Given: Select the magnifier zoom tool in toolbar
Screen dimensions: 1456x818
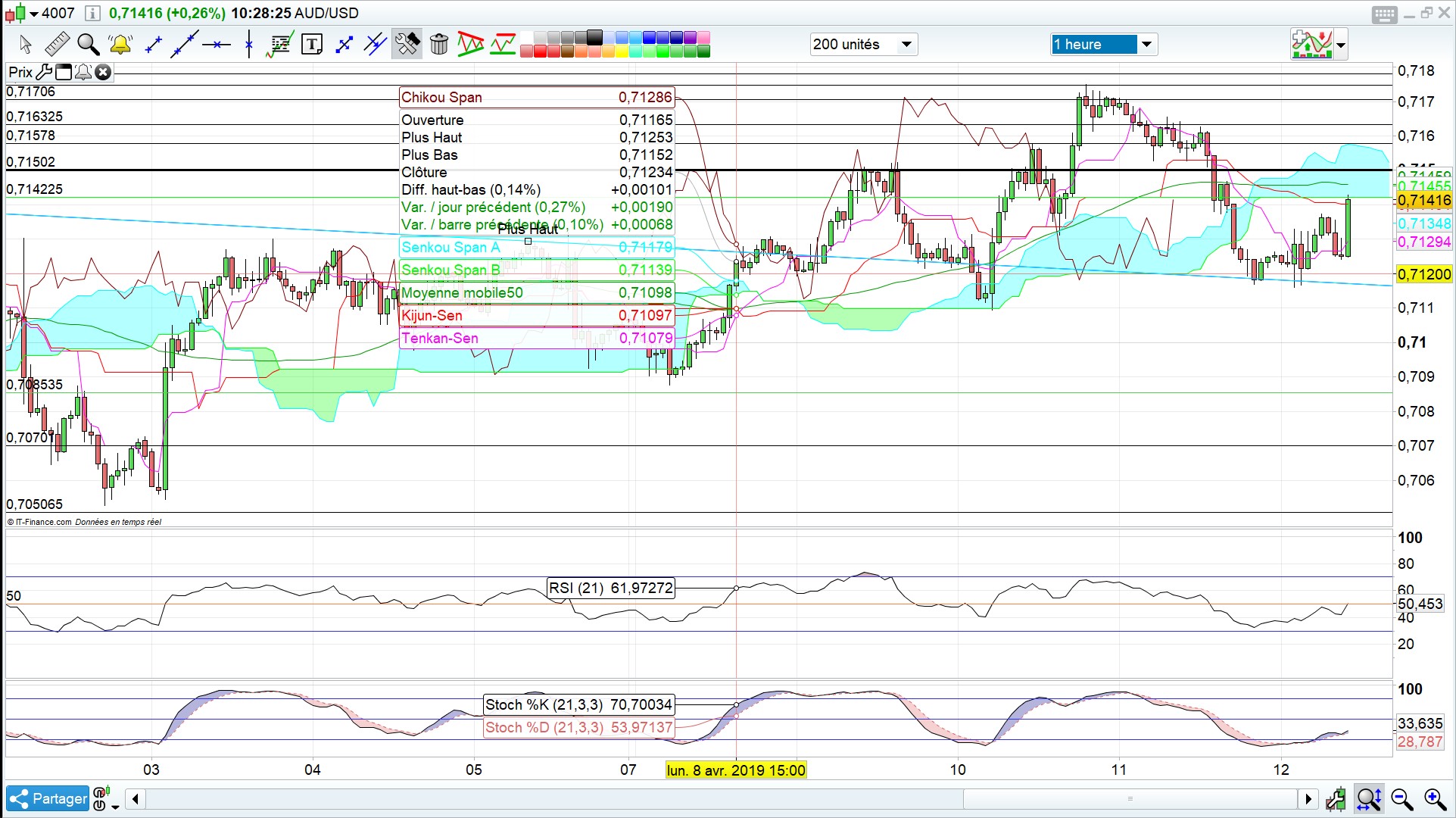Looking at the screenshot, I should coord(89,45).
